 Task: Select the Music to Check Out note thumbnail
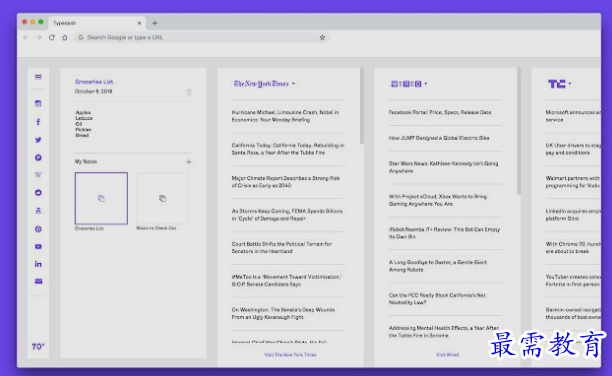(162, 198)
